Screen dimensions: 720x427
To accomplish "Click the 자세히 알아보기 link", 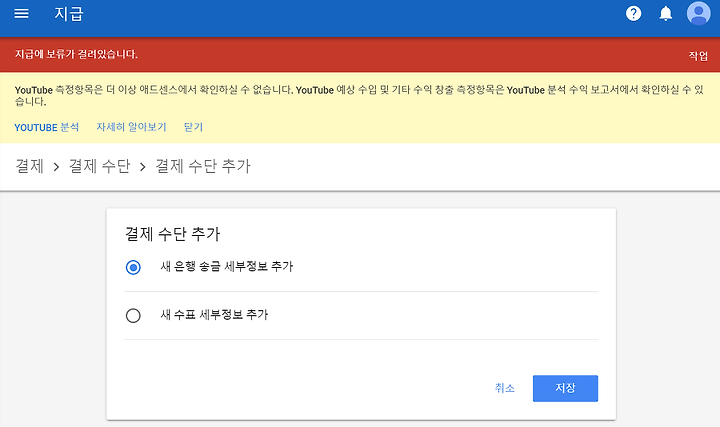I will click(x=131, y=127).
